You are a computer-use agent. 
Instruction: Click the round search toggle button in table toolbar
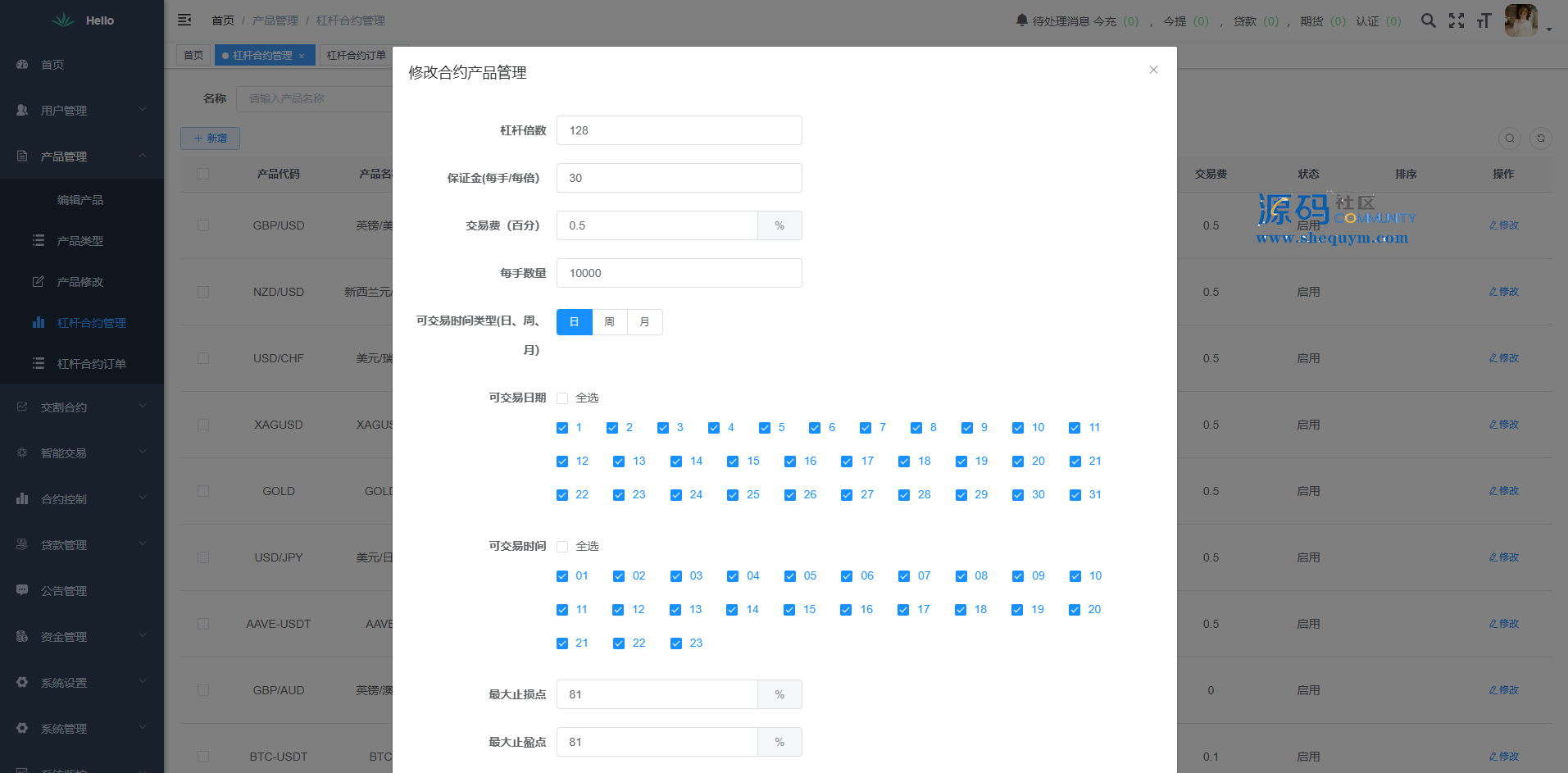[x=1510, y=139]
